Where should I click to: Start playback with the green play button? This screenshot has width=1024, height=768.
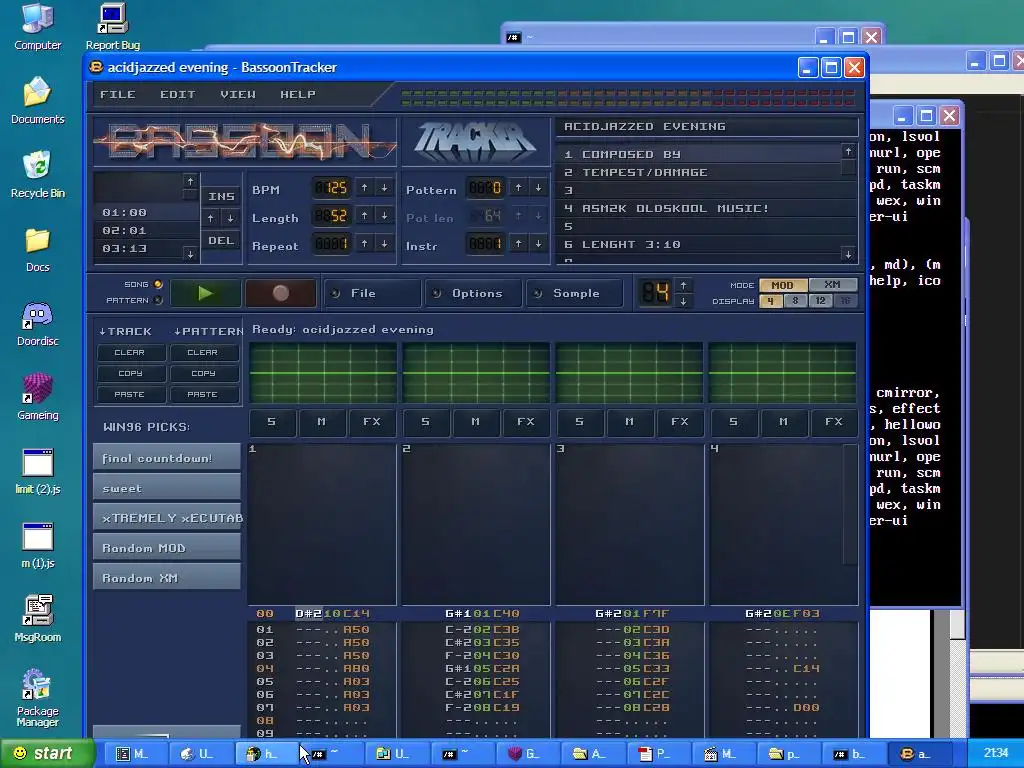(206, 293)
